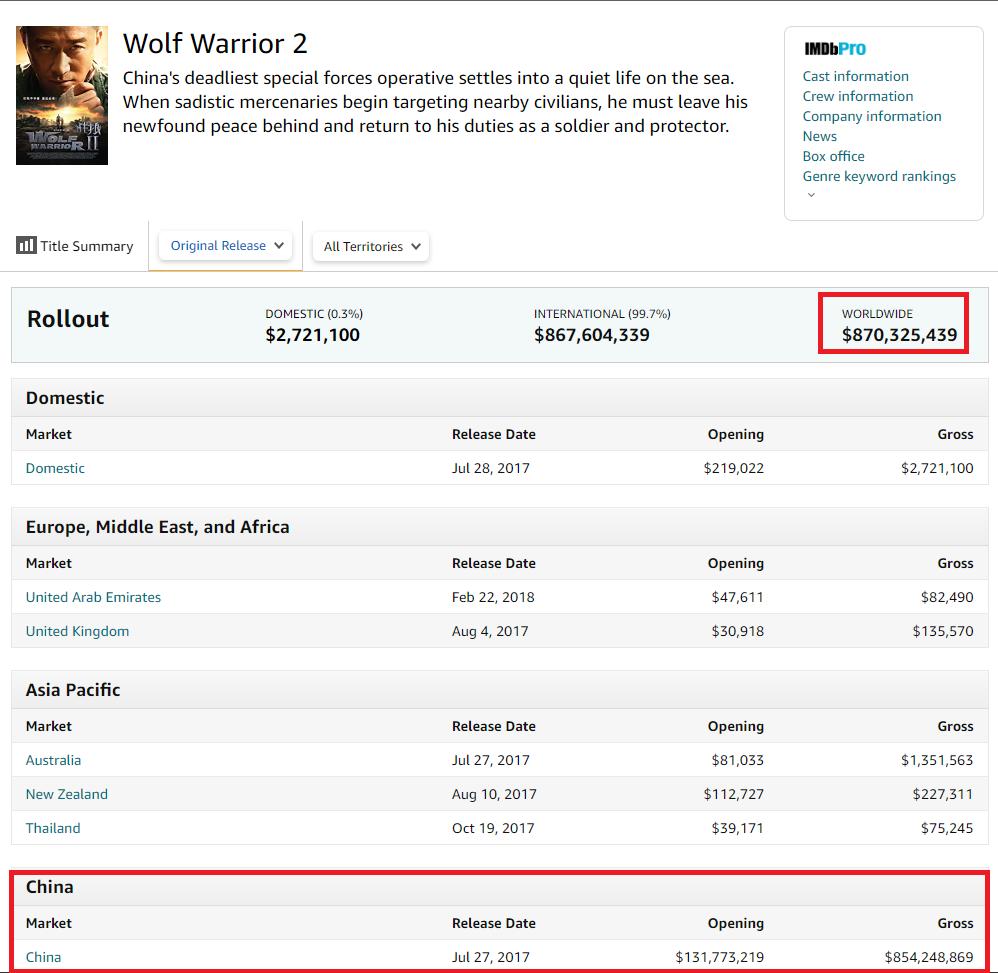This screenshot has width=998, height=973.
Task: Select the domestic total $2,721,100 in Rollout
Action: point(313,335)
